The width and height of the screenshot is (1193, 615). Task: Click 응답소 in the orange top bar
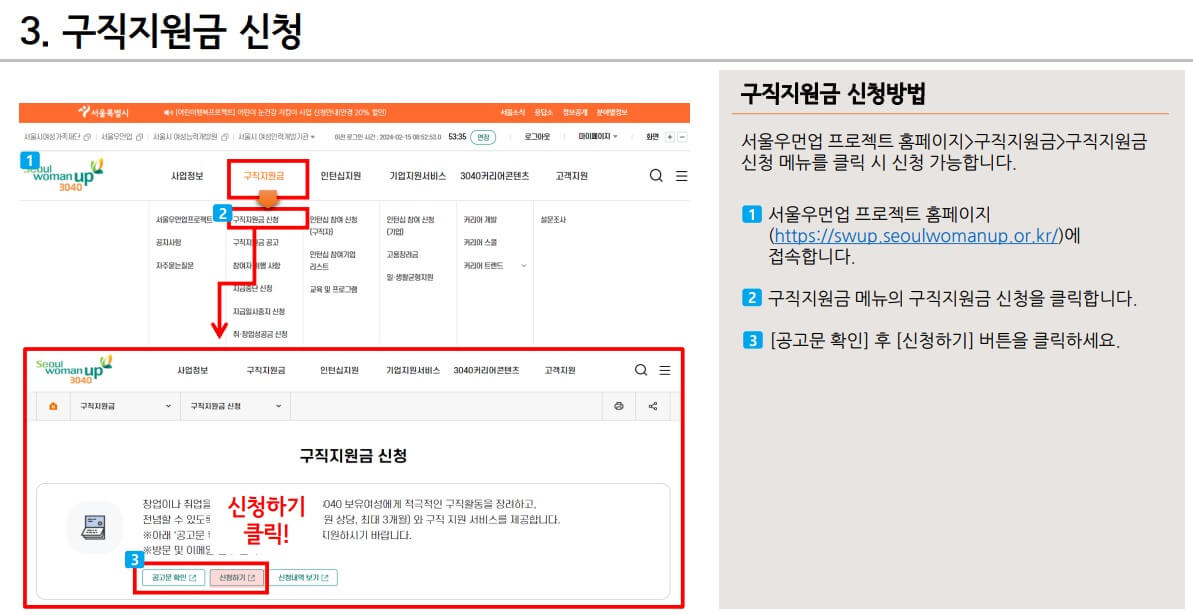point(543,113)
